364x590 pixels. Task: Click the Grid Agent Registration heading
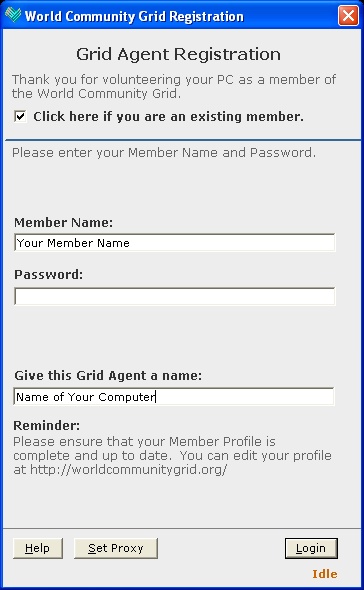click(x=178, y=54)
